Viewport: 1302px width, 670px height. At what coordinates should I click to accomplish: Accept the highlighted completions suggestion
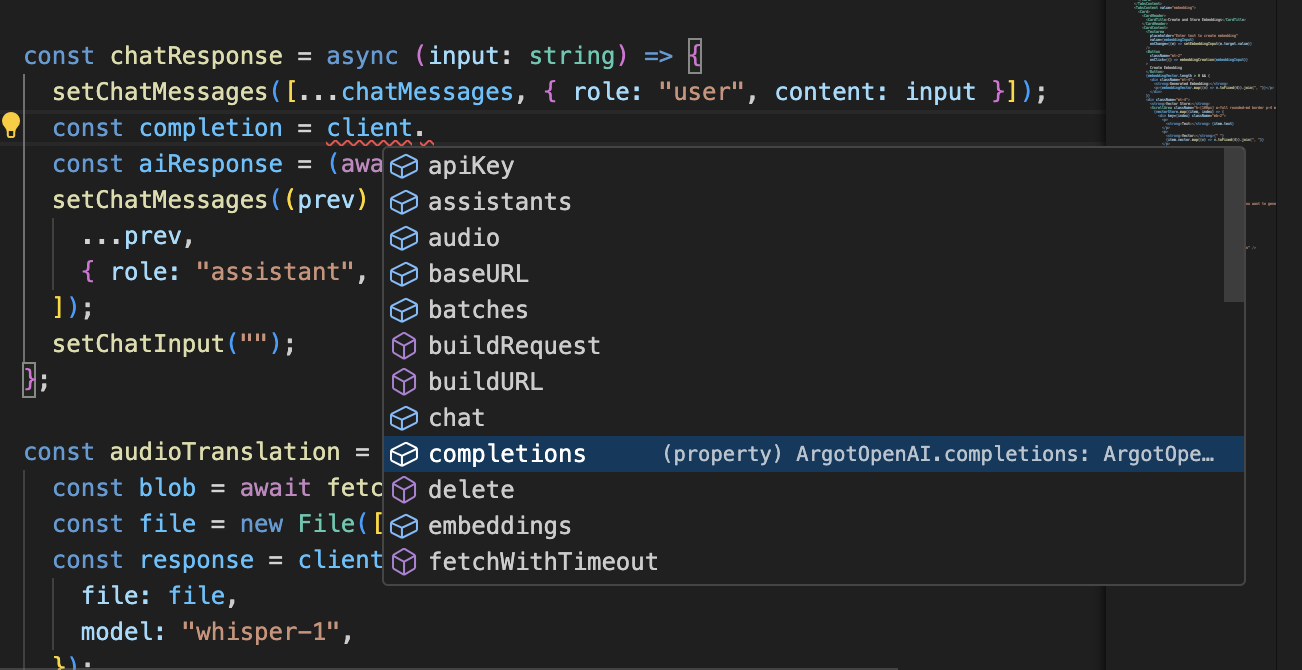coord(814,454)
